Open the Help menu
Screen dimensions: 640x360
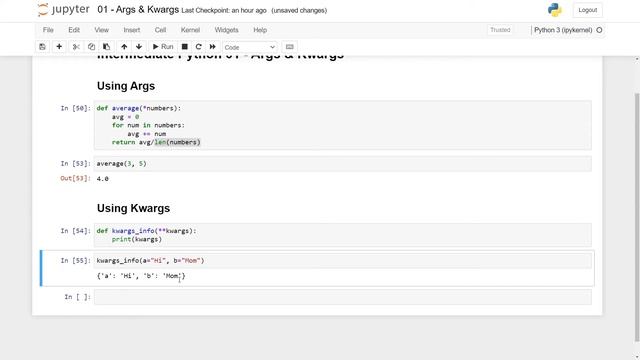click(x=260, y=30)
